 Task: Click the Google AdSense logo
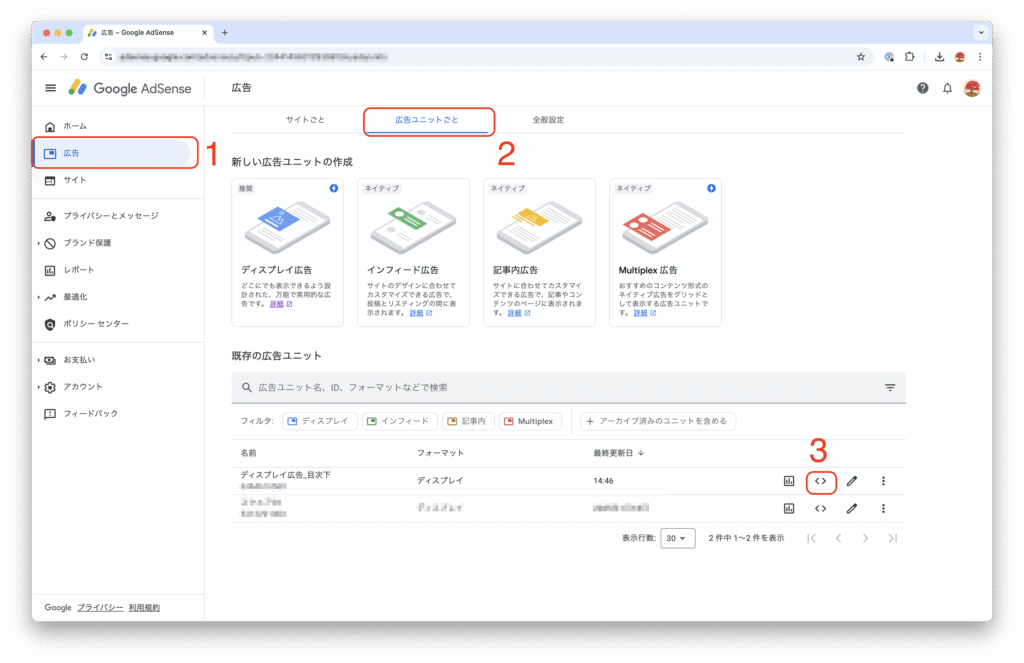pyautogui.click(x=130, y=88)
